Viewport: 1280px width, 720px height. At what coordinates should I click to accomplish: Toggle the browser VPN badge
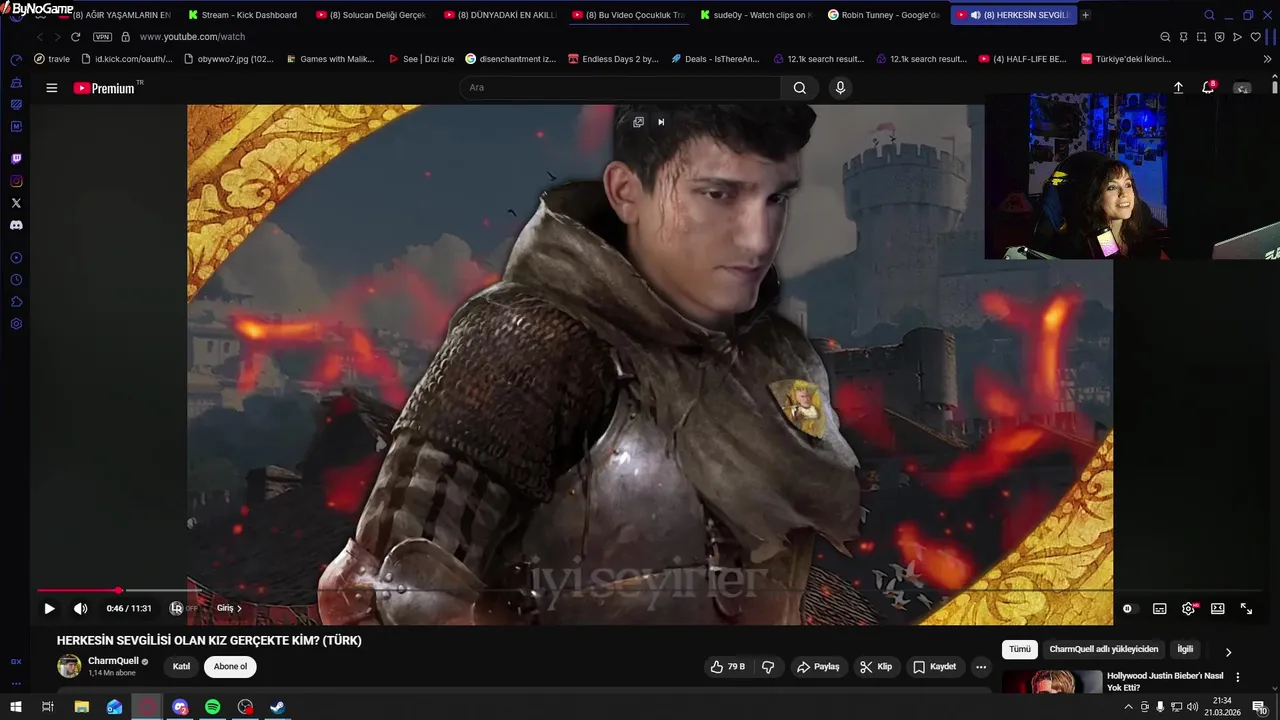102,37
